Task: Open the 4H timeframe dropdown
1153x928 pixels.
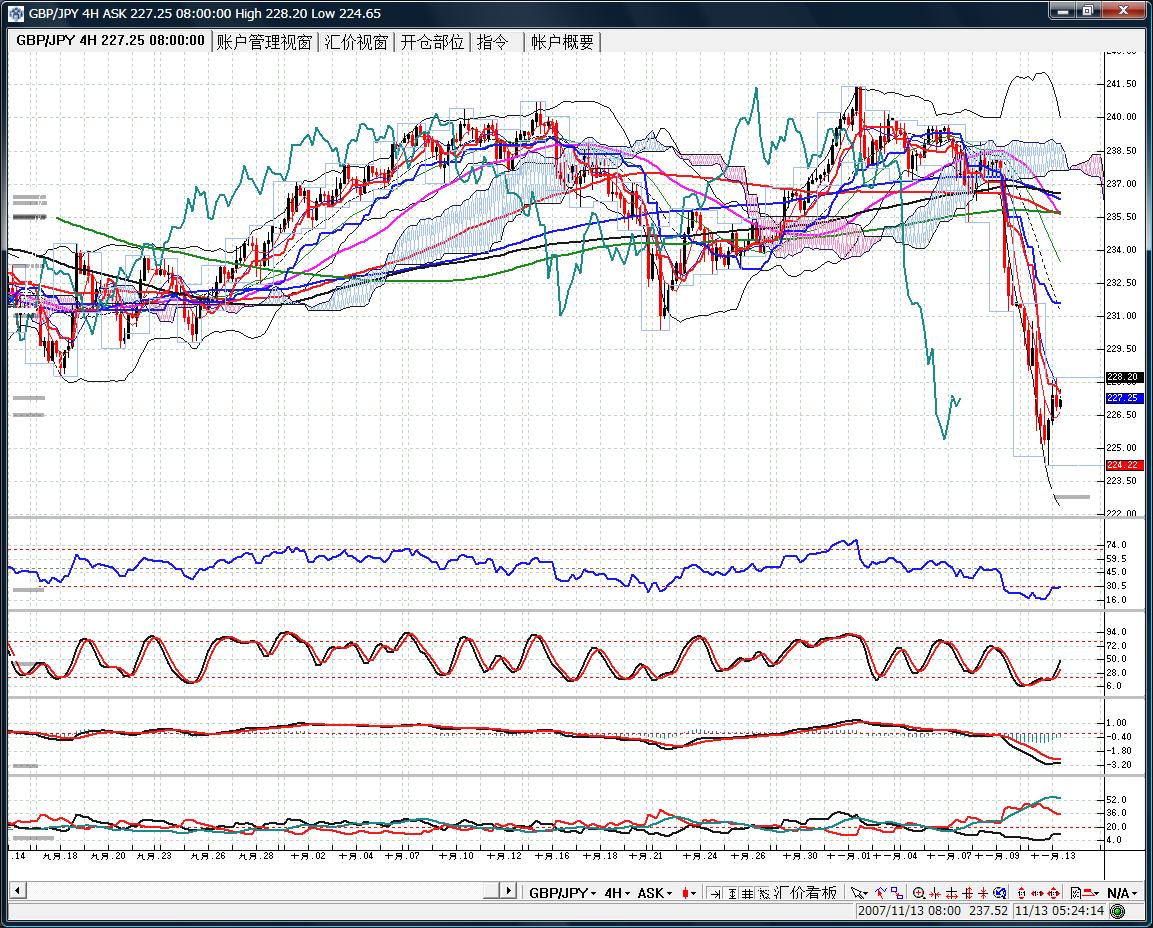Action: click(617, 893)
